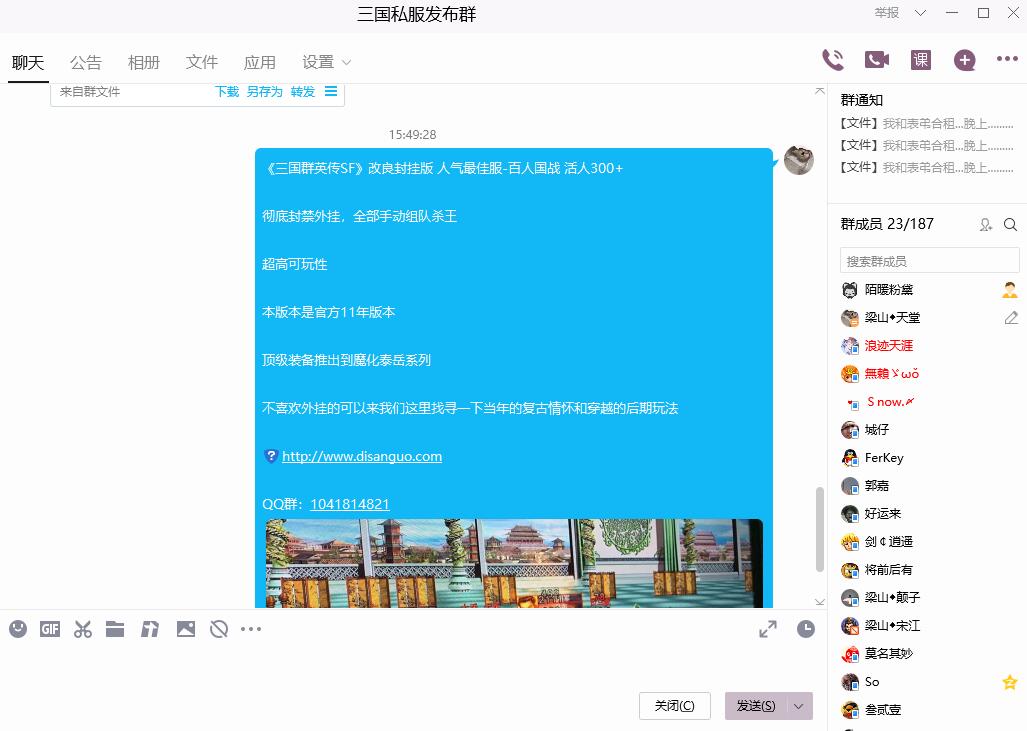Expand the input box to full size
Screen dimensions: 1027x731
tap(768, 629)
